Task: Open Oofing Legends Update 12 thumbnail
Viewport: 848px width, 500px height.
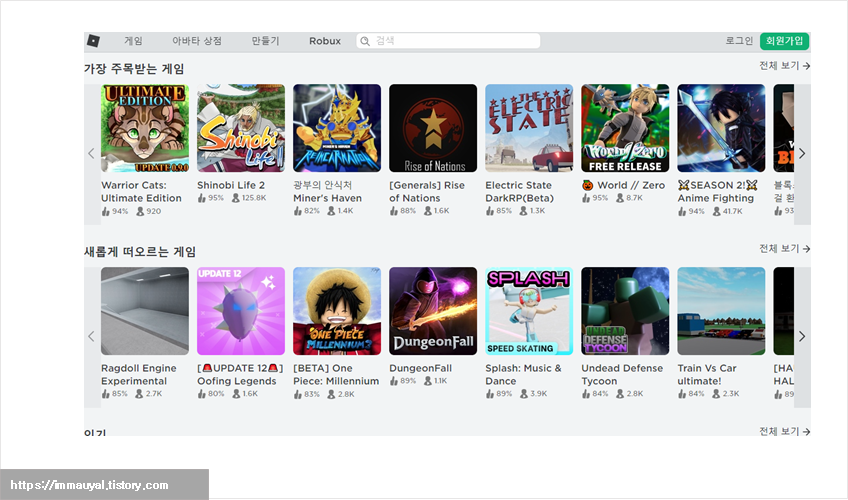Action: (241, 311)
